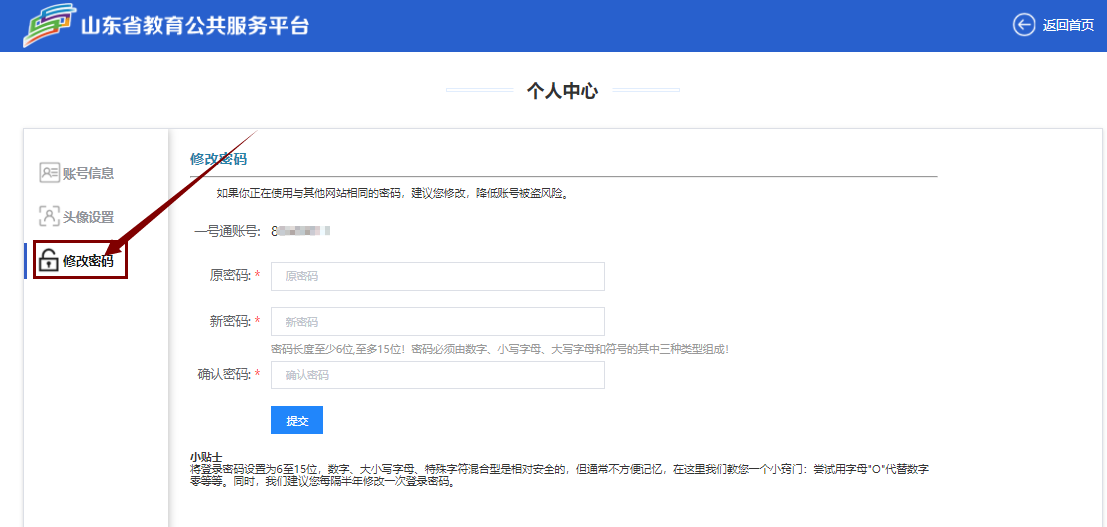Screen dimensions: 1107x527
Task: Submit the form with the 提交 button
Action: pyautogui.click(x=297, y=420)
